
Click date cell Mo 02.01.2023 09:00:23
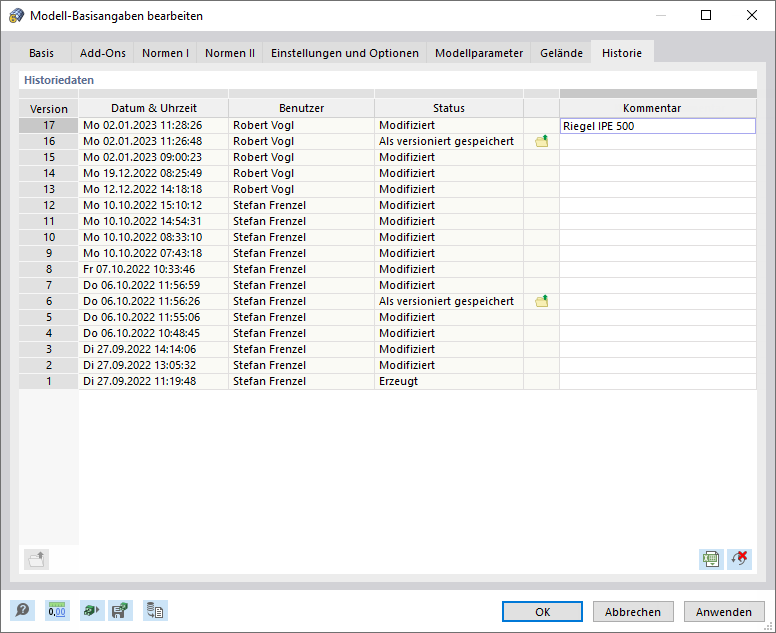click(153, 157)
